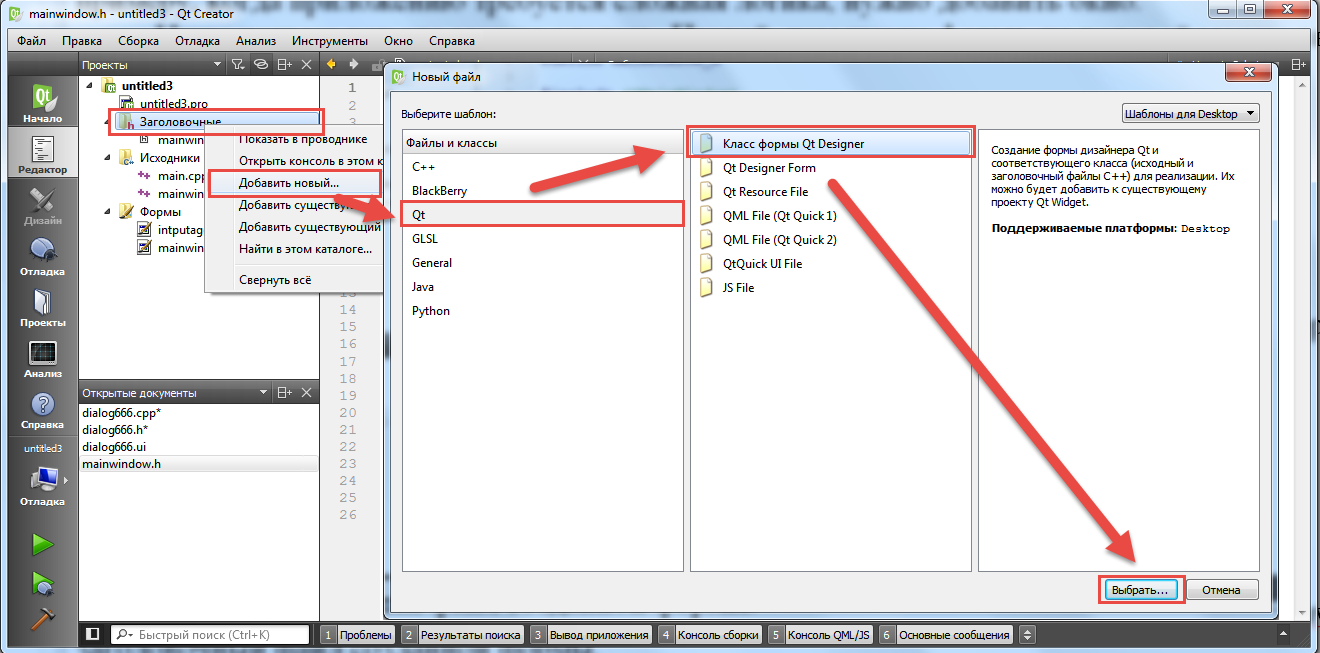The width and height of the screenshot is (1320, 653).
Task: Open the Сборка menu
Action: [x=138, y=41]
